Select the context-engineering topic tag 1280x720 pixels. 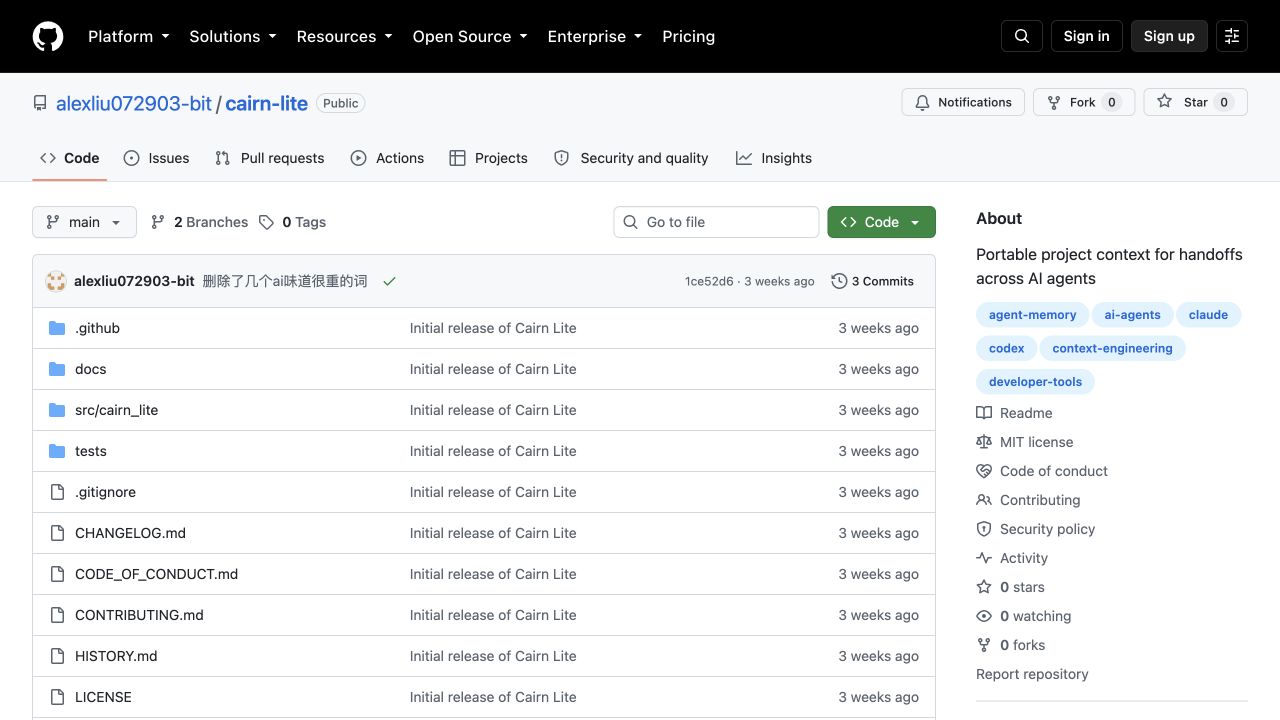[x=1112, y=348]
